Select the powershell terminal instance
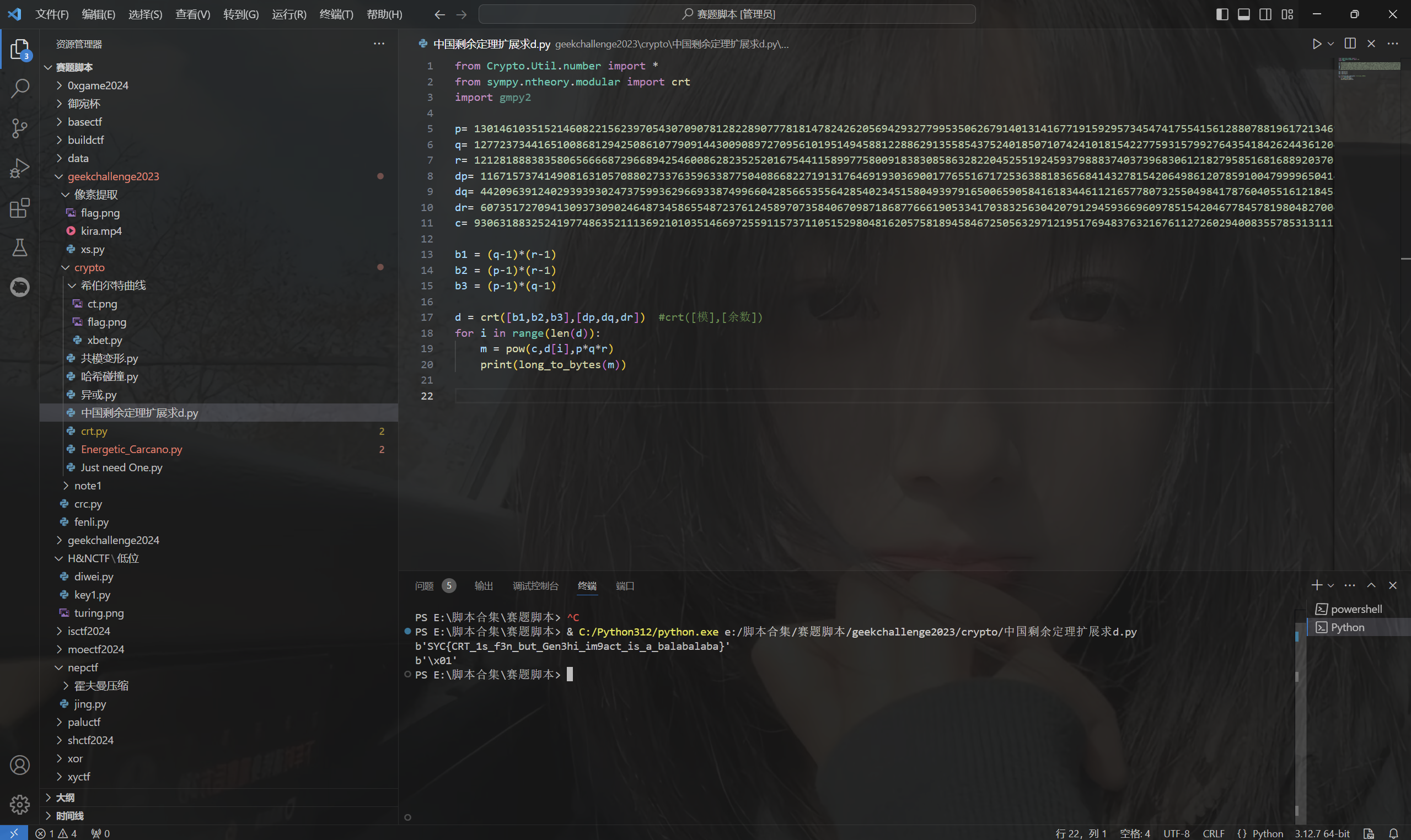 coord(1356,609)
